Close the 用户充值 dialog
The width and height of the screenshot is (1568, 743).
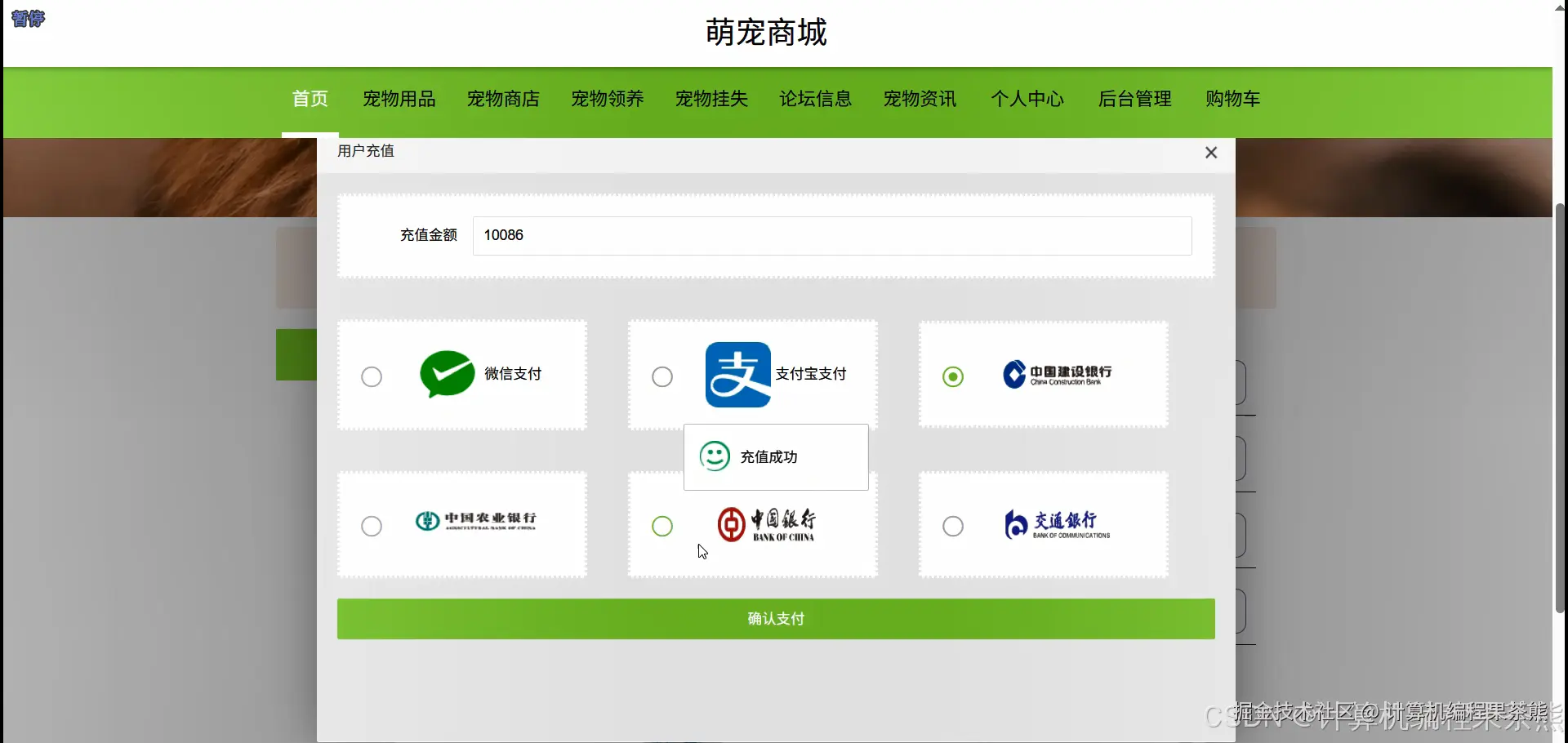click(x=1211, y=153)
